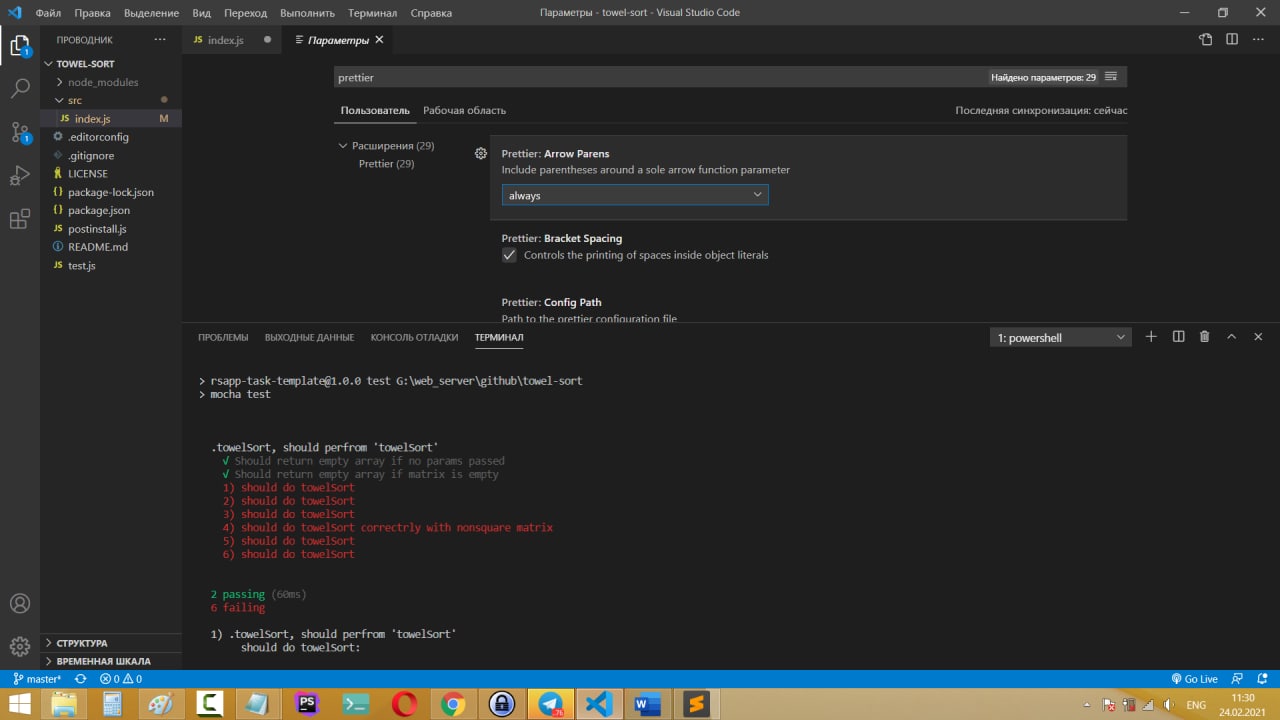This screenshot has width=1280, height=720.
Task: Switch to КОНСОЛЬ ОТЛАДКИ panel tab
Action: point(414,337)
